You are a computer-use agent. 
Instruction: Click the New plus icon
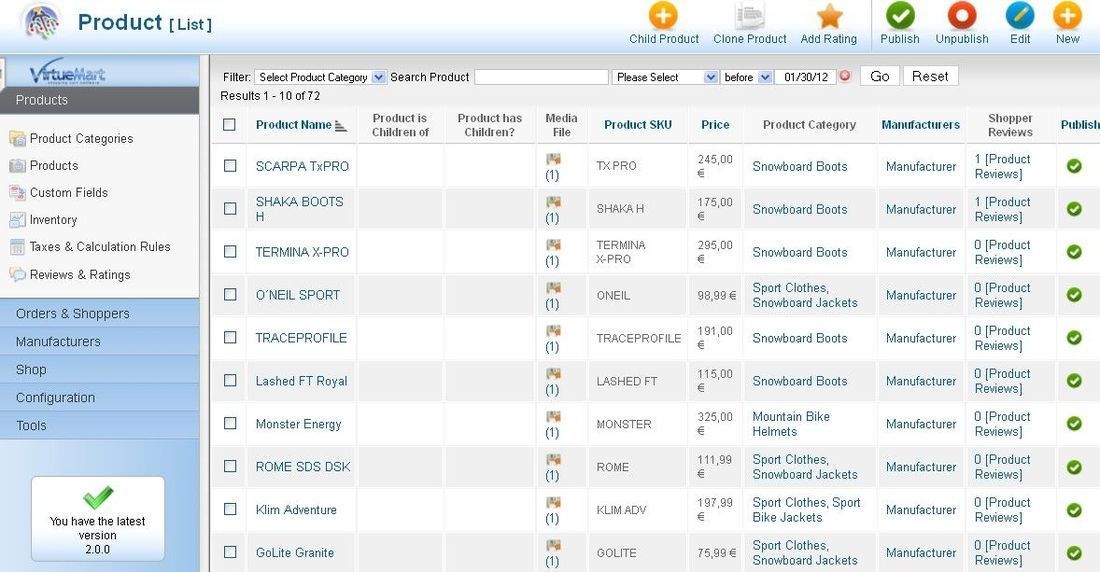(x=1067, y=15)
